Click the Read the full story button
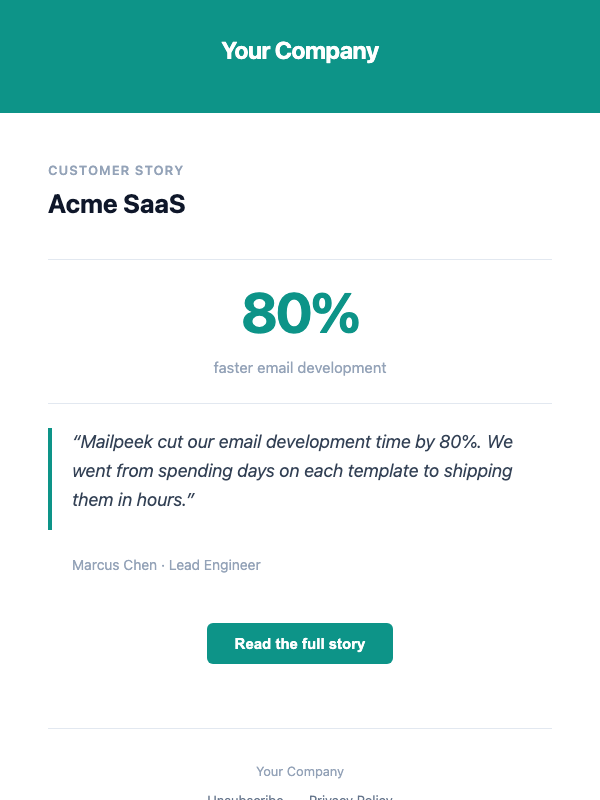This screenshot has height=800, width=600. 299,643
